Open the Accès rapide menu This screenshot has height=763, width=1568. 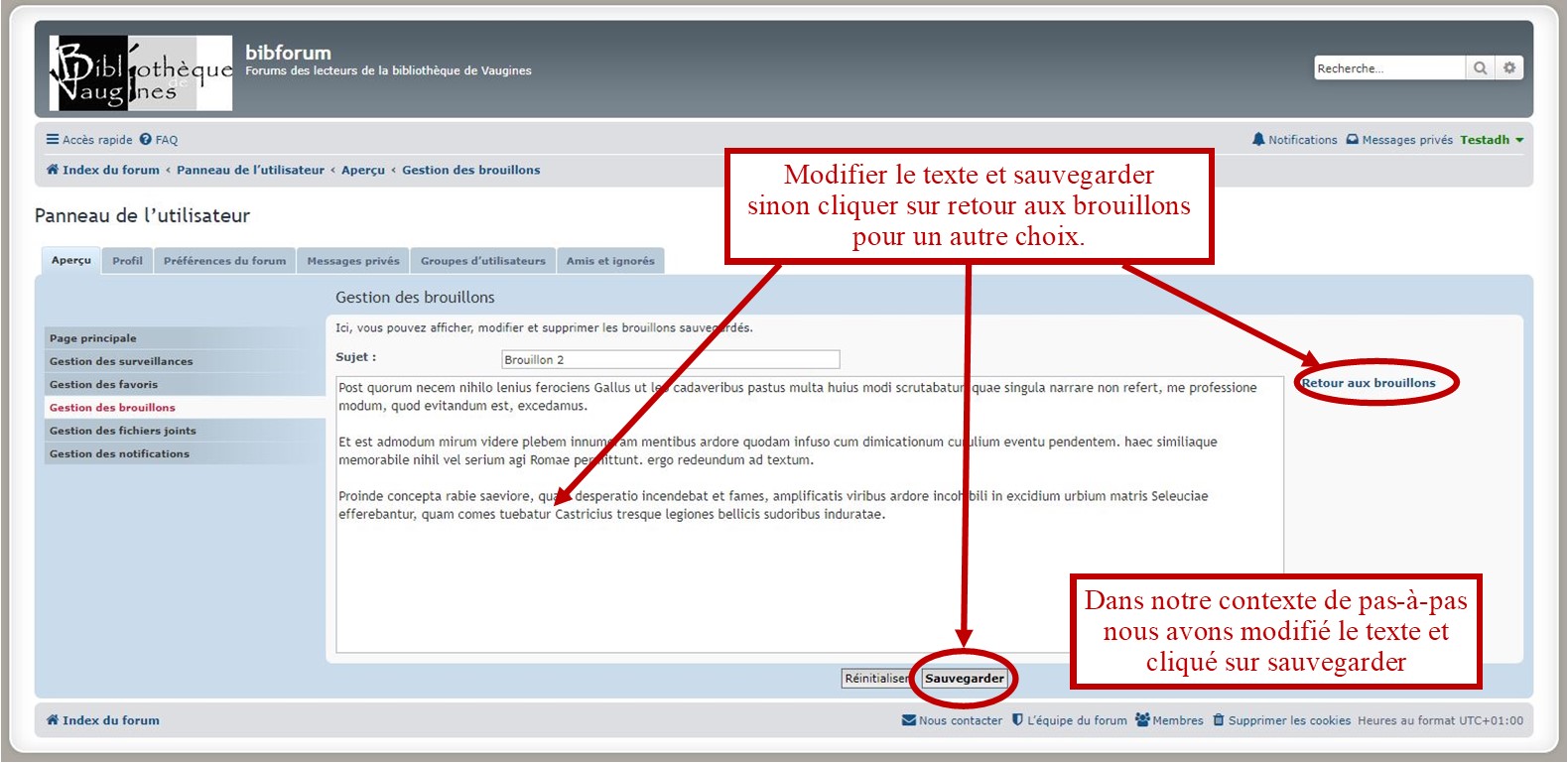pyautogui.click(x=89, y=140)
